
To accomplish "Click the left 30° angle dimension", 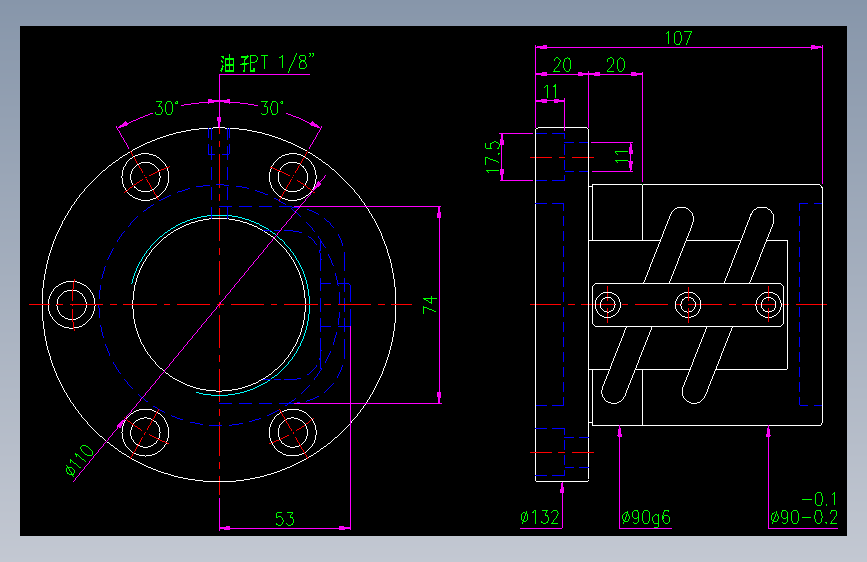I will point(166,108).
